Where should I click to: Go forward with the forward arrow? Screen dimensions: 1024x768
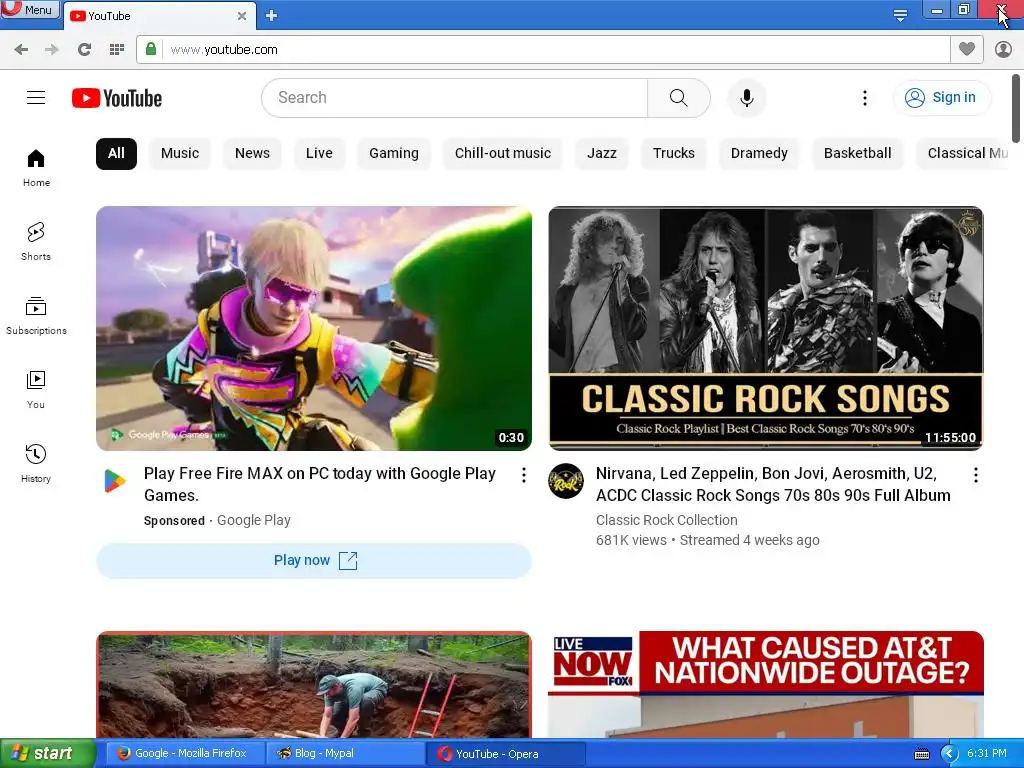[x=52, y=50]
